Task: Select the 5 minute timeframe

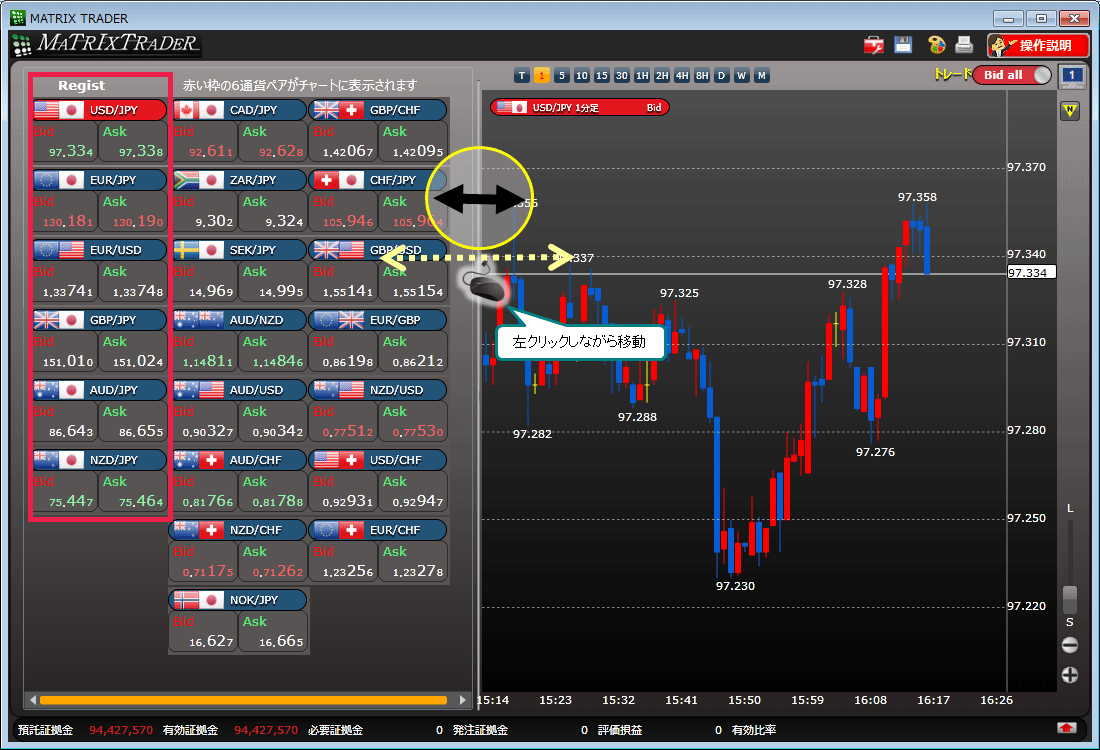Action: tap(561, 76)
